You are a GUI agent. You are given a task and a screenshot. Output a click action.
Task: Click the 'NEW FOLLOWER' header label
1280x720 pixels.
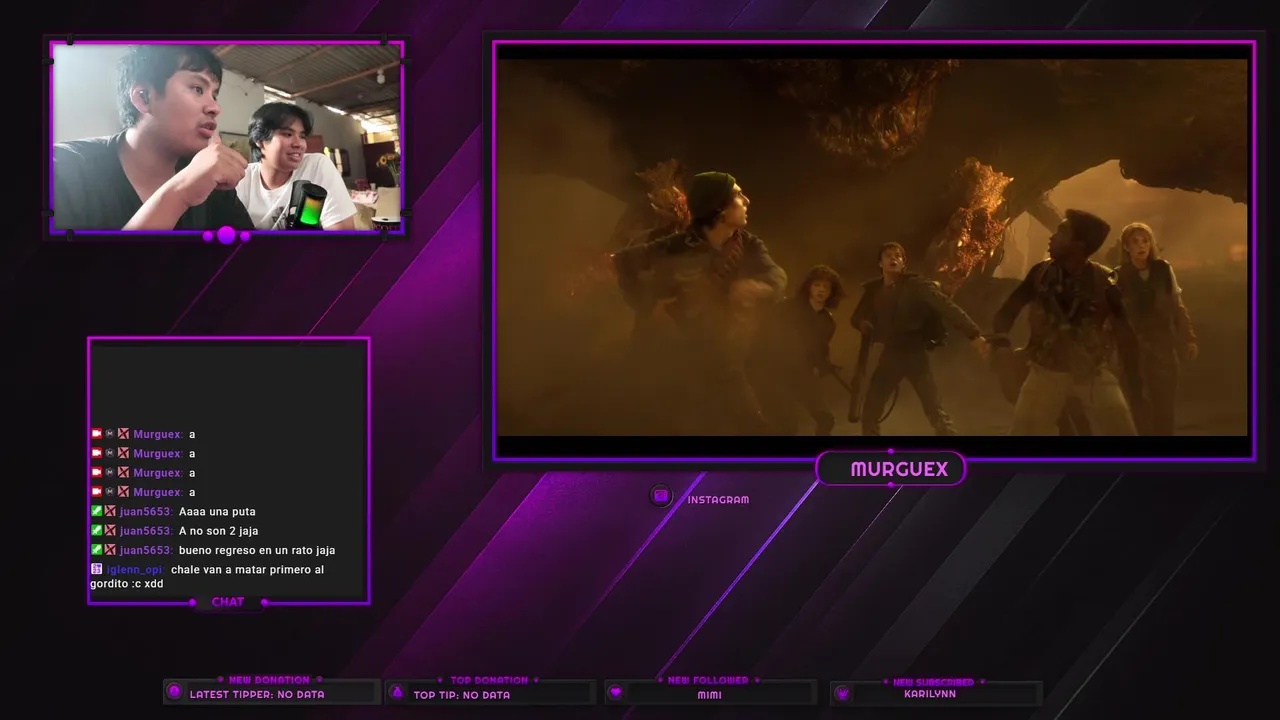click(708, 680)
